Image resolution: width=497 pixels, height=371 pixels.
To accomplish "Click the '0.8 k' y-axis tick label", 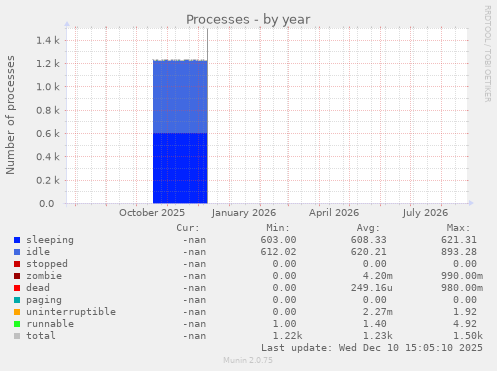I will tap(48, 110).
